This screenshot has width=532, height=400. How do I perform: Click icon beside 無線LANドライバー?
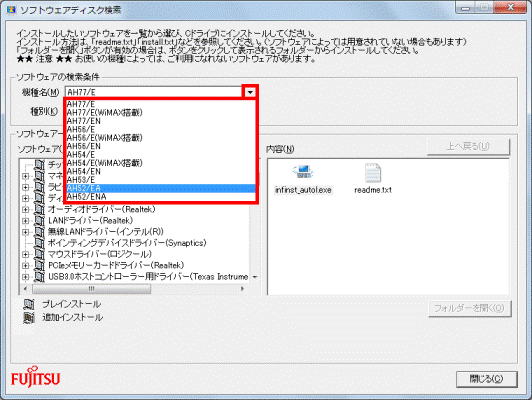pyautogui.click(x=39, y=232)
